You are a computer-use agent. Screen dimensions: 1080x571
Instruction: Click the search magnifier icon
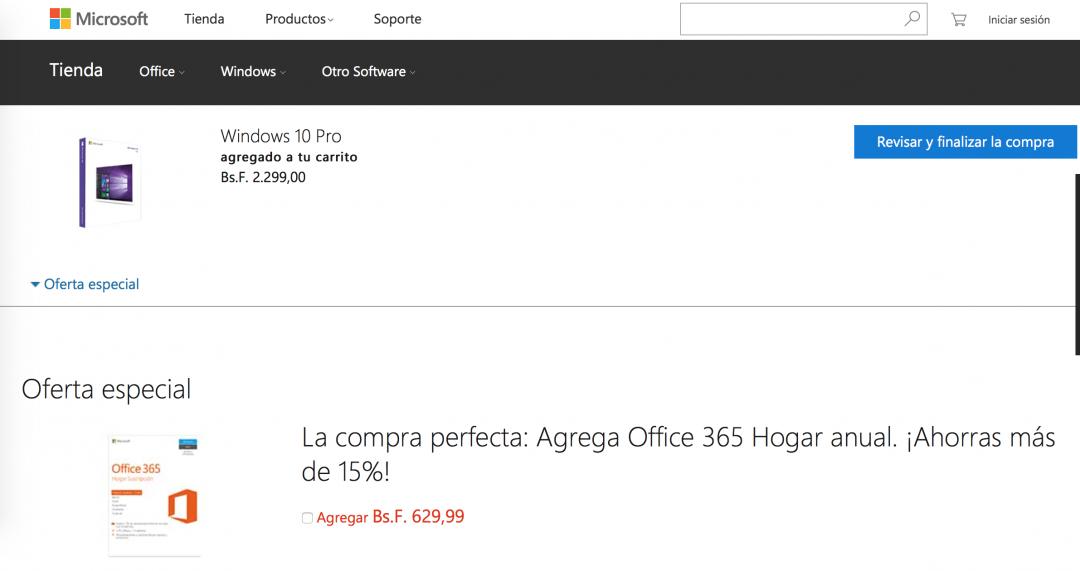point(912,19)
